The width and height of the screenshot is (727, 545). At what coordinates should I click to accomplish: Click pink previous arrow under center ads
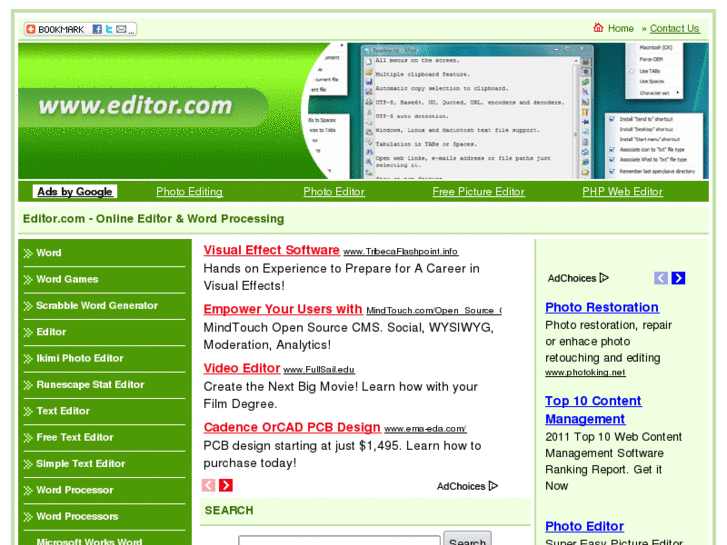(x=209, y=485)
